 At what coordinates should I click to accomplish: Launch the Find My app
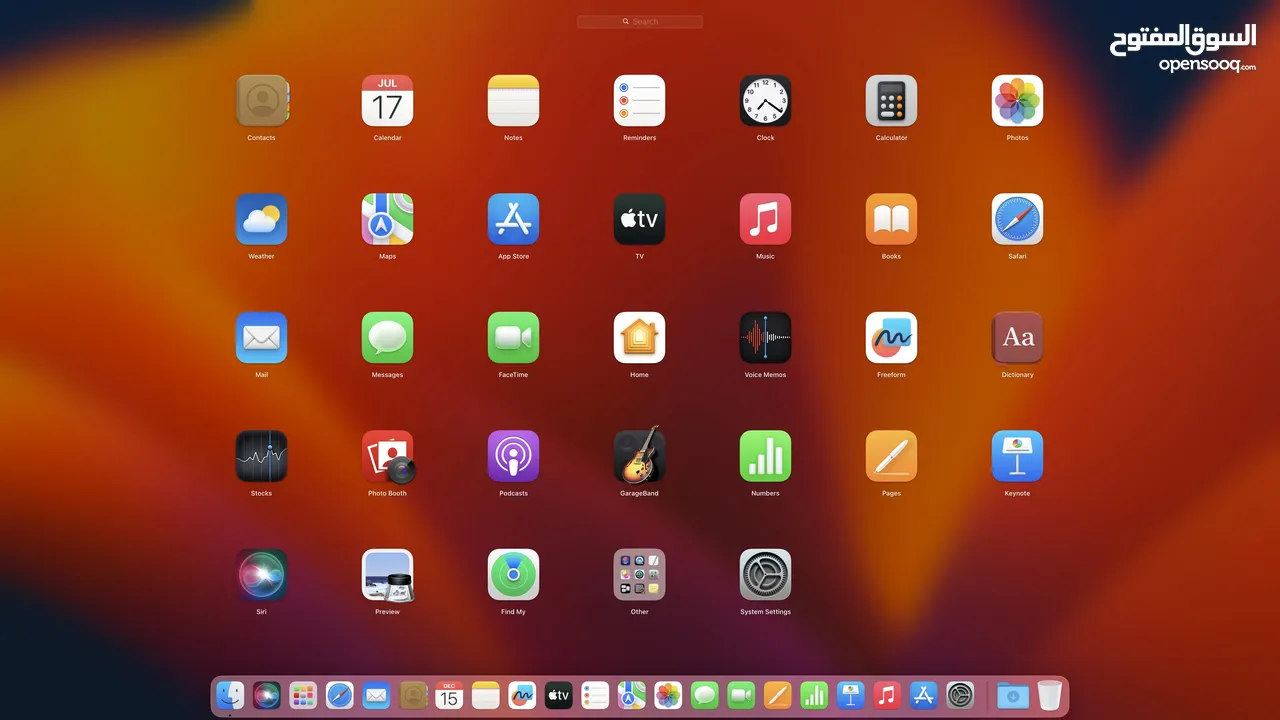pos(513,574)
